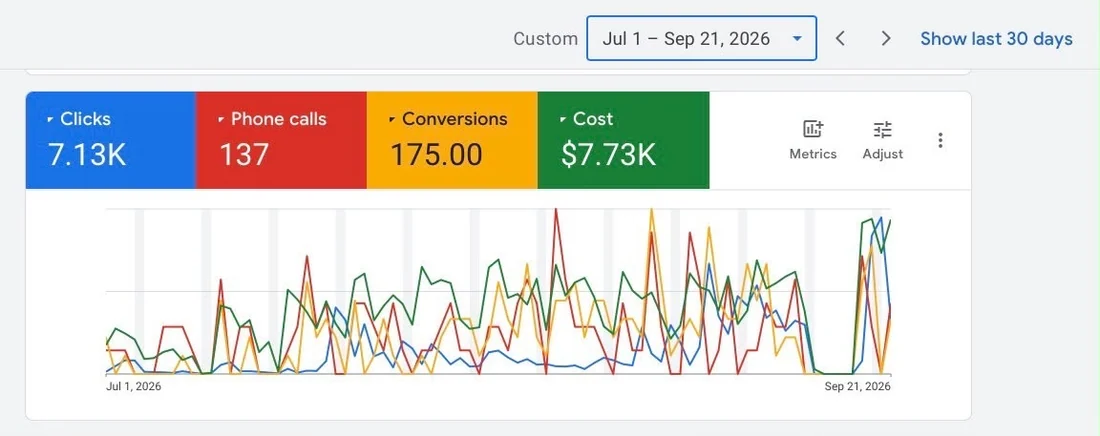Click the Jul 1, 2026 axis label

tap(133, 386)
